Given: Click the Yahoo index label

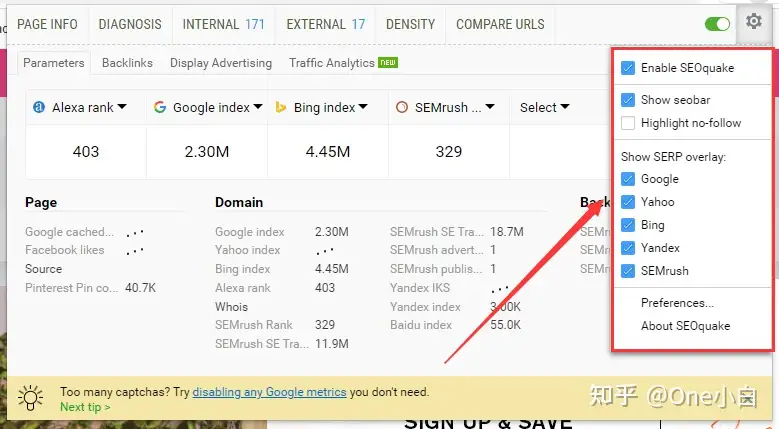Looking at the screenshot, I should point(247,250).
